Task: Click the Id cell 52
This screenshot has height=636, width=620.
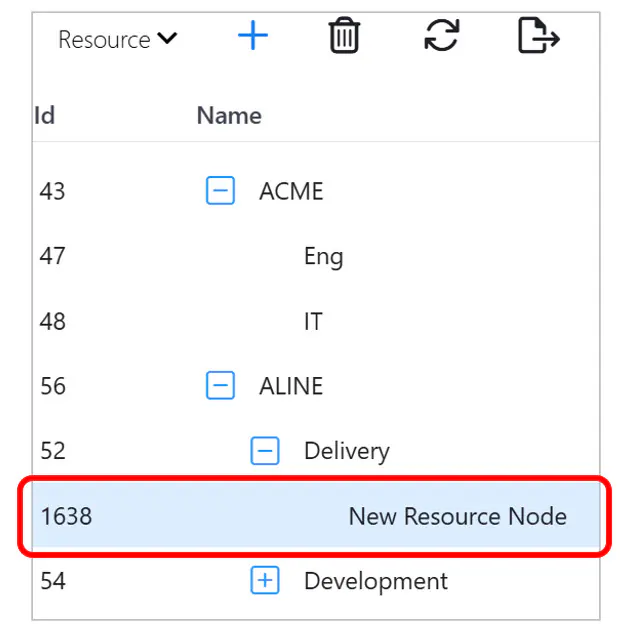Action: pos(53,451)
